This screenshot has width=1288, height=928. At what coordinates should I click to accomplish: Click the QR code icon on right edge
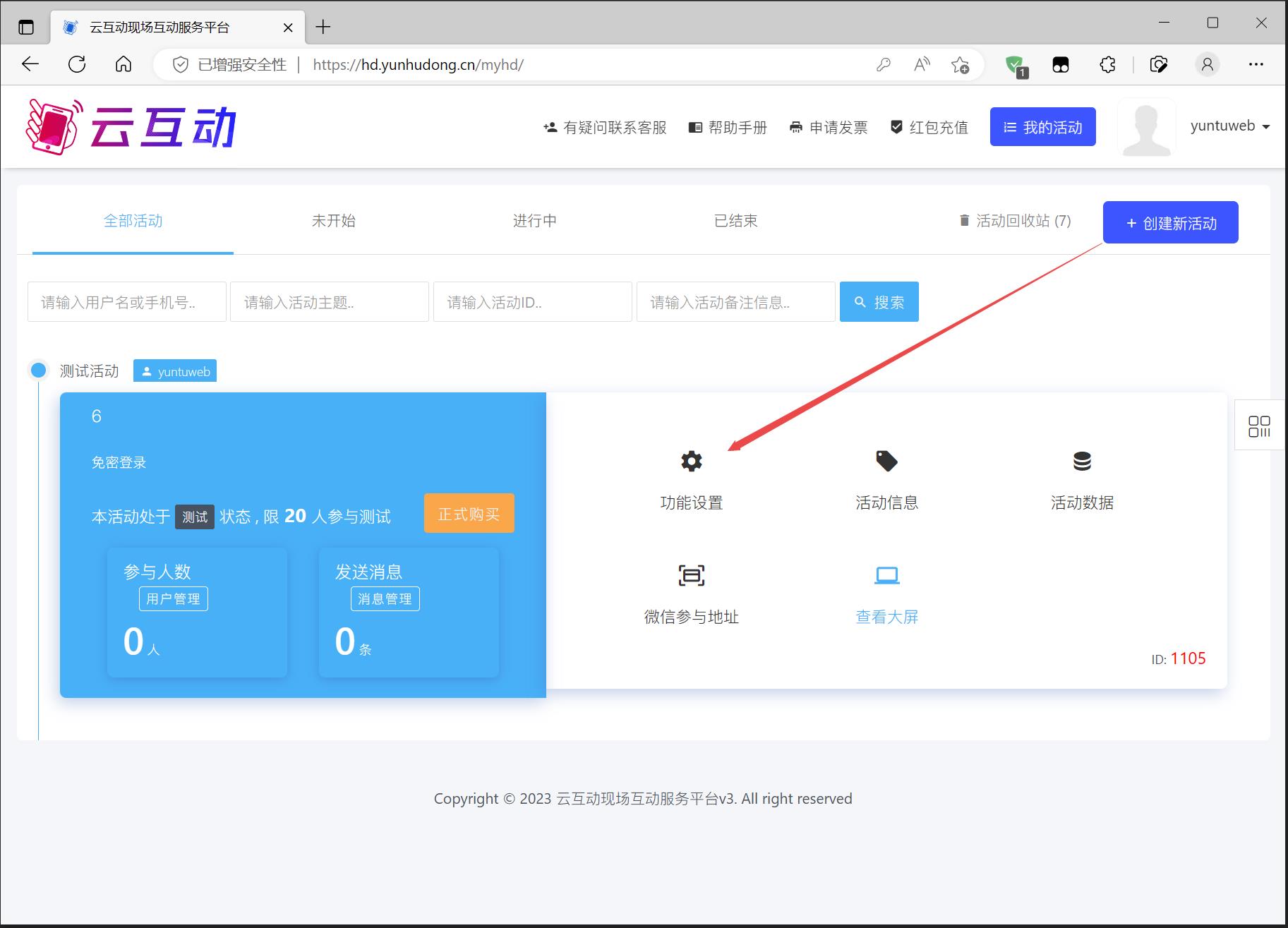1259,426
